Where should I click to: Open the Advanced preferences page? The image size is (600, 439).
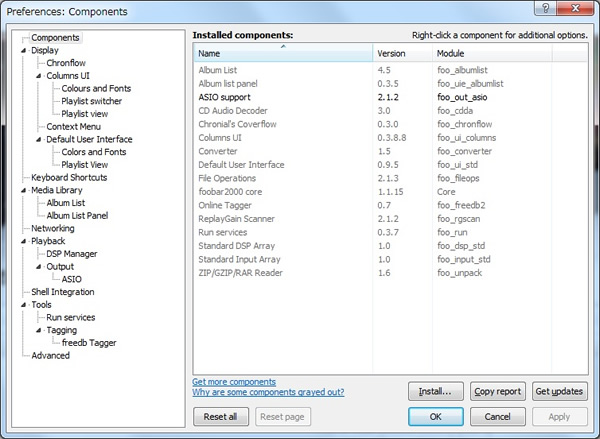pyautogui.click(x=51, y=355)
